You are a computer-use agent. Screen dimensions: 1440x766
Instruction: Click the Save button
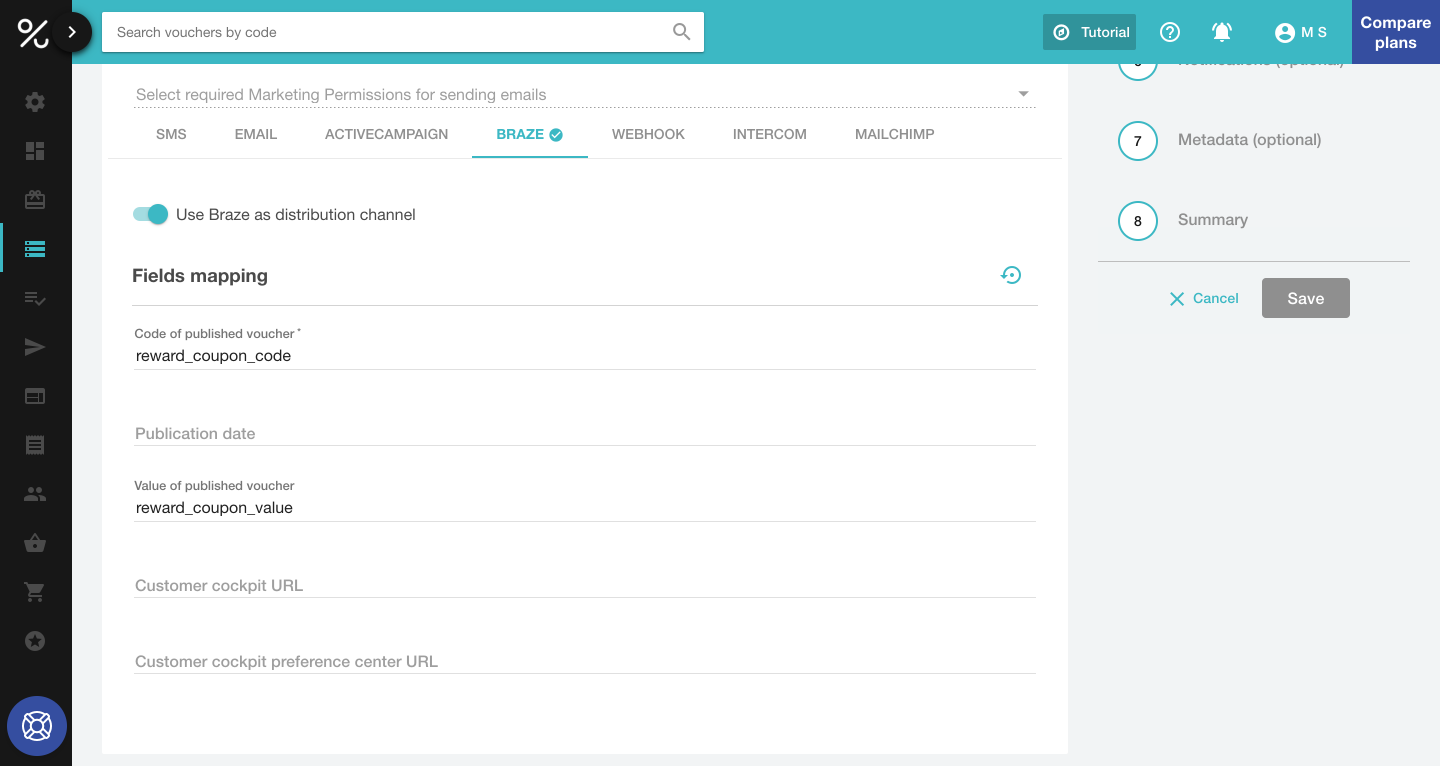(1305, 298)
